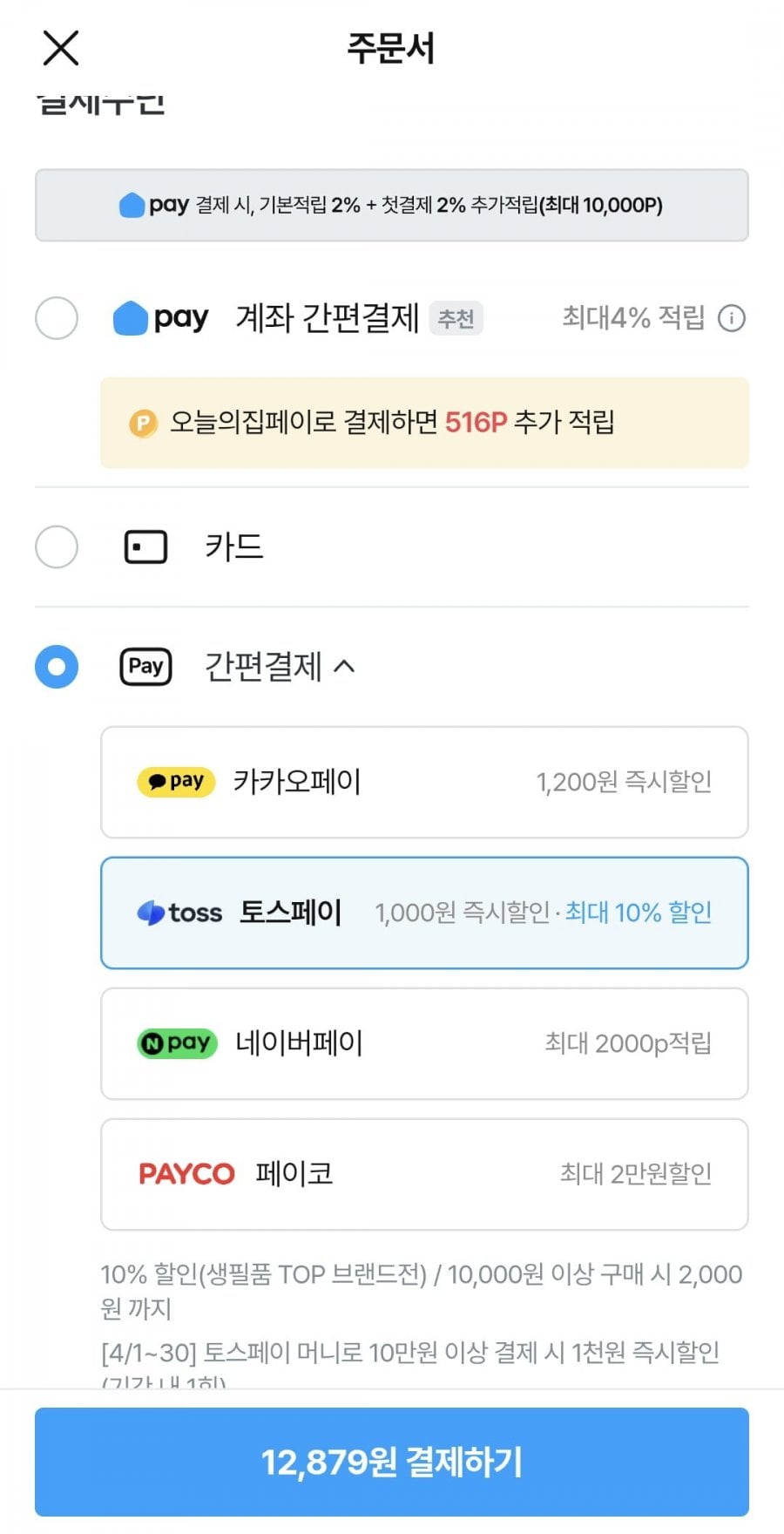
Task: Click the boxed Pay icon
Action: [145, 667]
